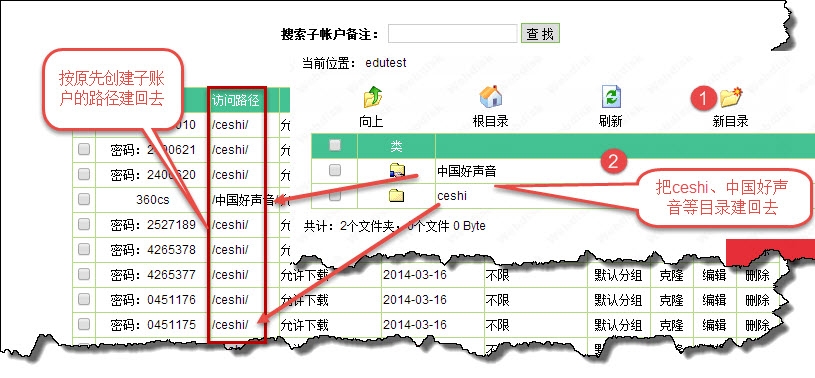Click the 类 column header
815x378 pixels.
396,146
